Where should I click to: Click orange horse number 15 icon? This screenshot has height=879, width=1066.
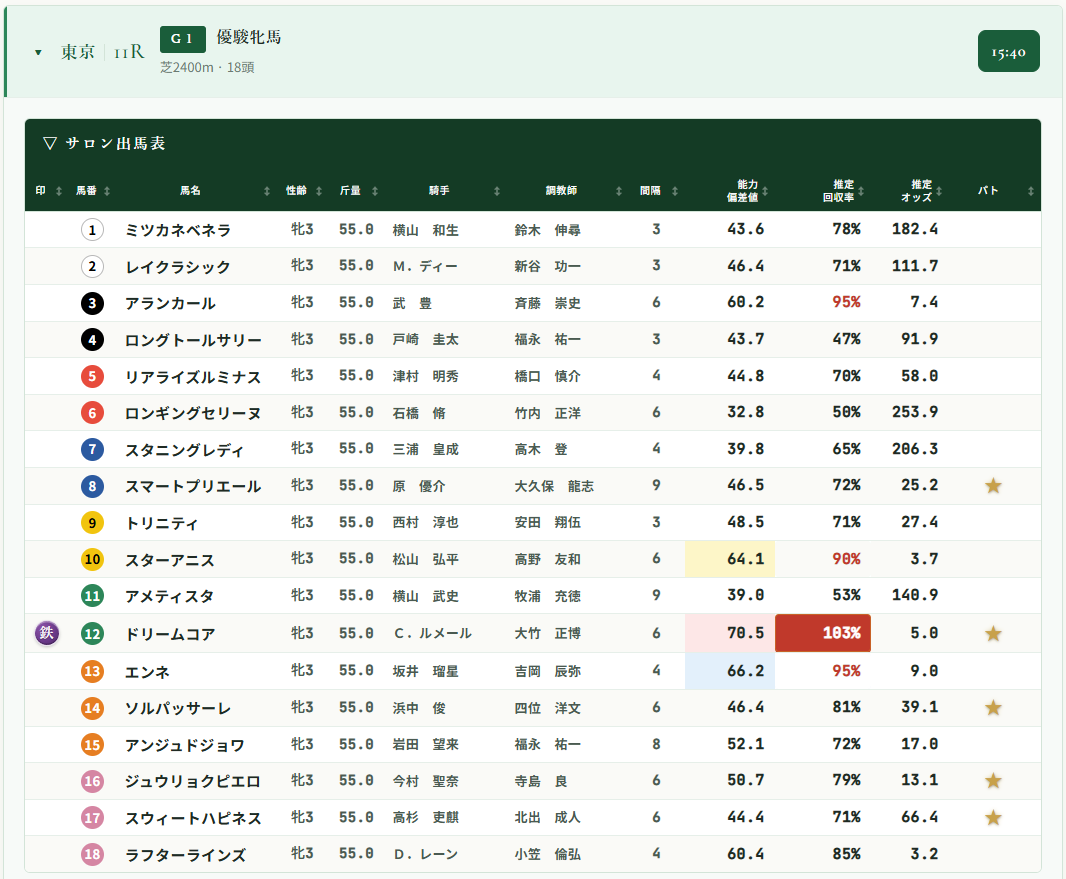point(92,744)
